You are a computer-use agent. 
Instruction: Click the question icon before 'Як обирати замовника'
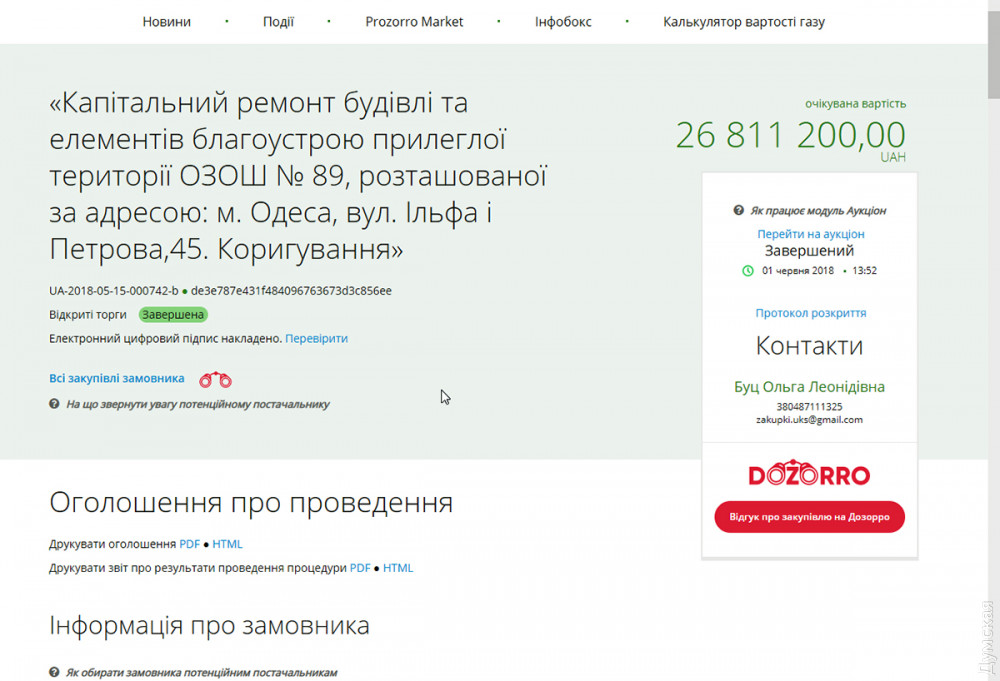point(55,673)
